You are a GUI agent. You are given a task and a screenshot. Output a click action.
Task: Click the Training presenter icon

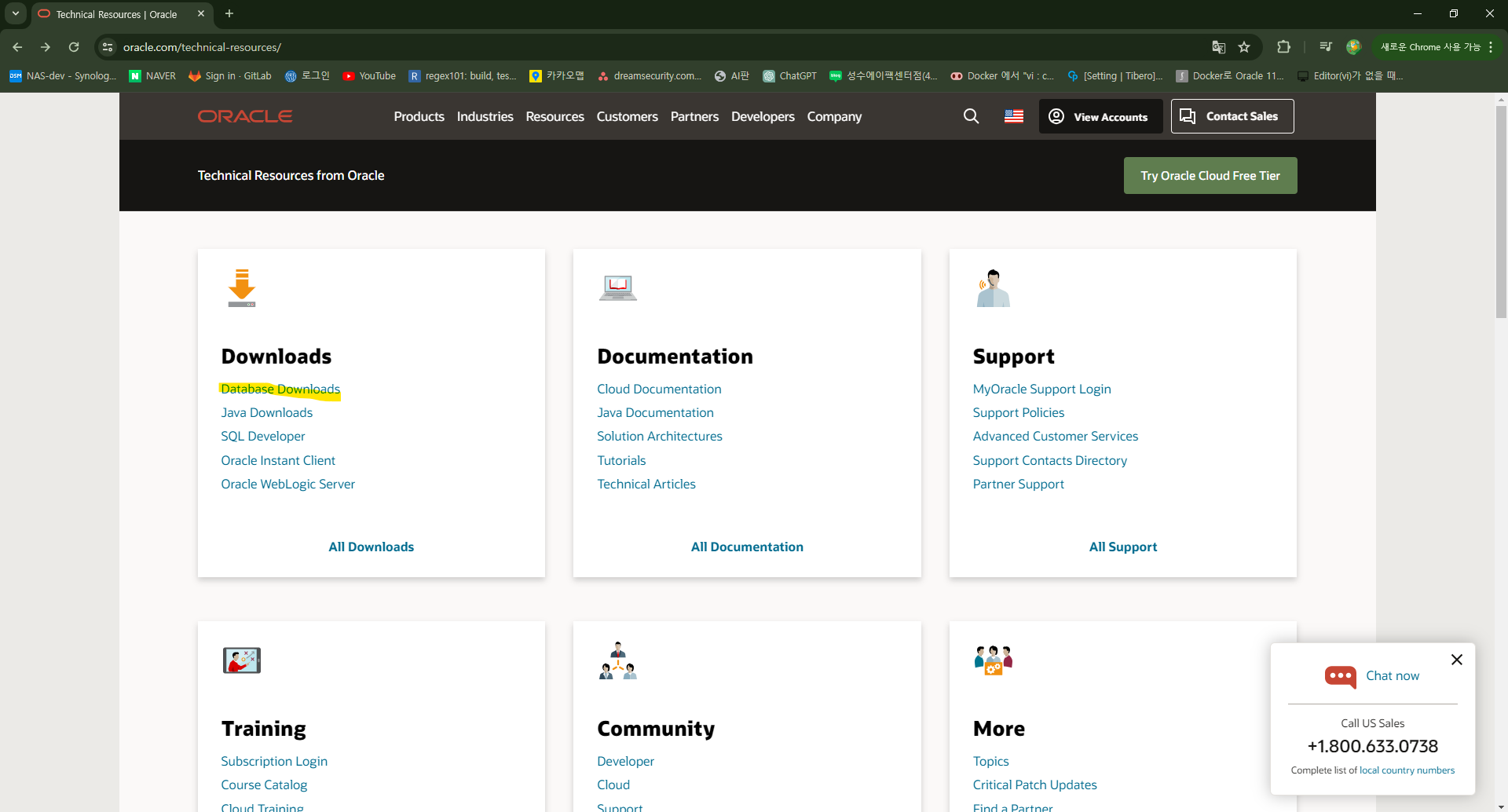242,660
